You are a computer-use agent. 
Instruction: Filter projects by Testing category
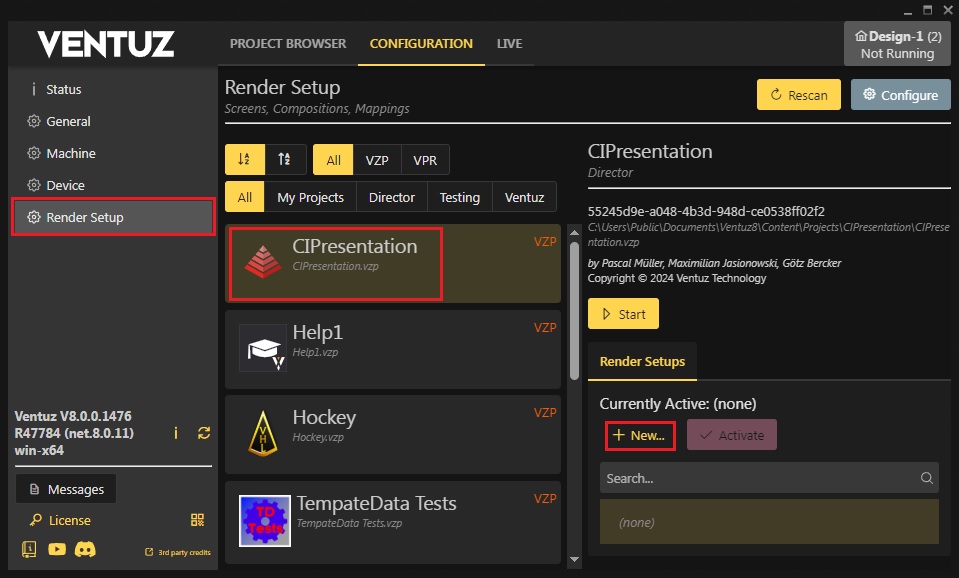tap(459, 197)
